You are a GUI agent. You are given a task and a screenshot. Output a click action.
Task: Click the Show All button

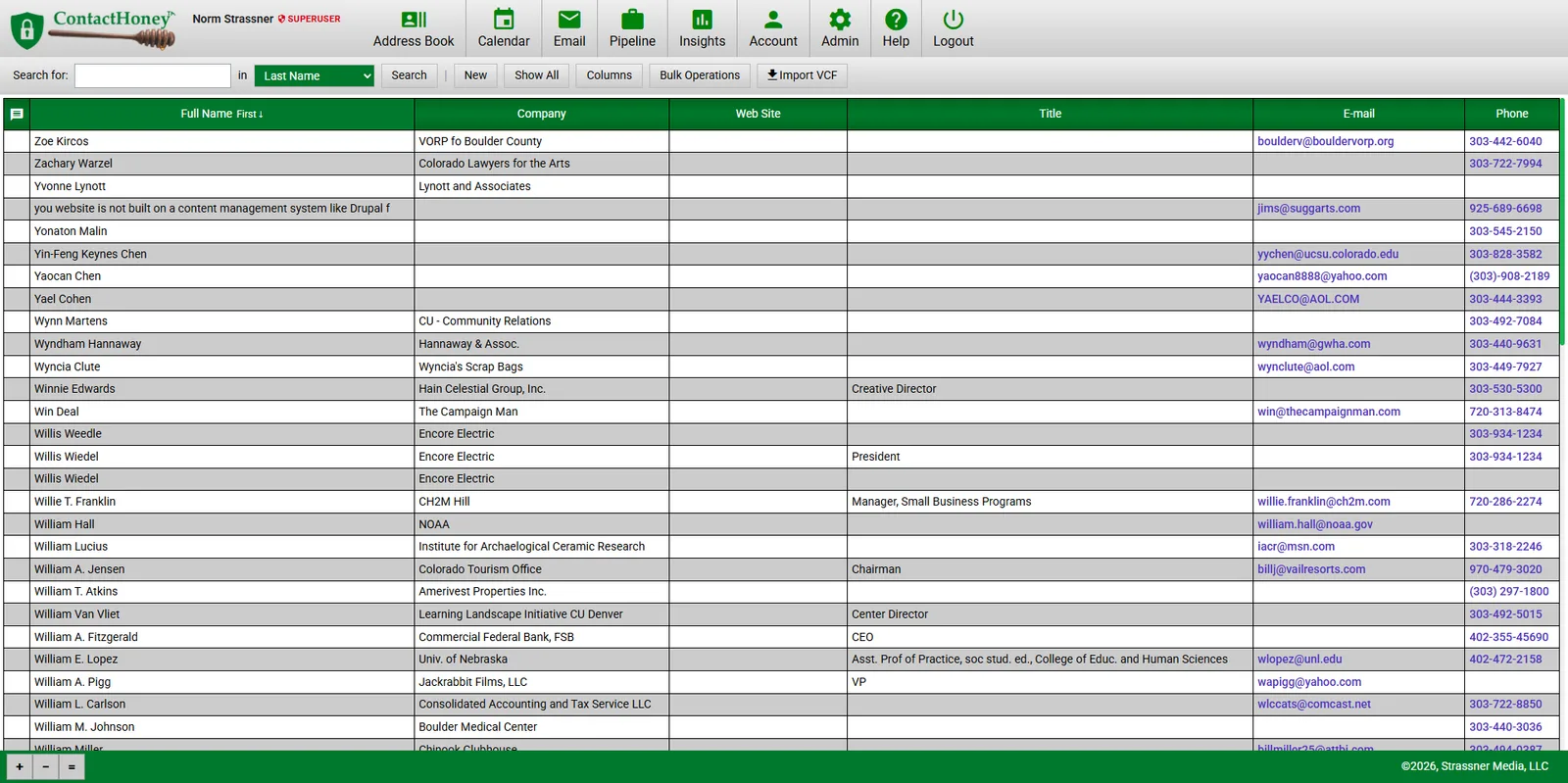536,75
